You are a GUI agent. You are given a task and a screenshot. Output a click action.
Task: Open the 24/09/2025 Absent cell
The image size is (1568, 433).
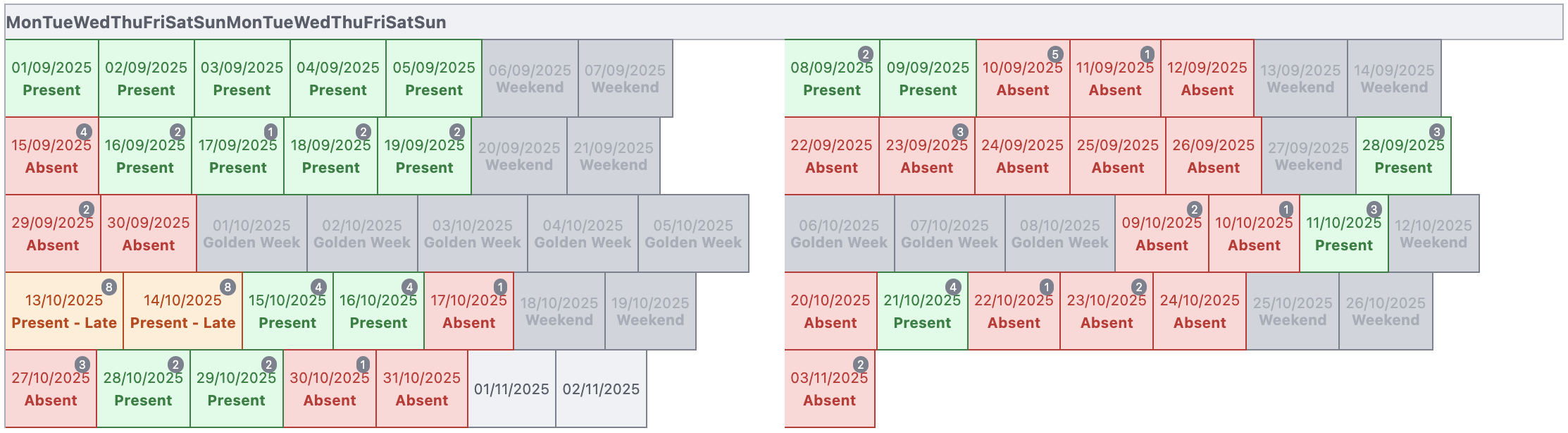[x=1022, y=157]
